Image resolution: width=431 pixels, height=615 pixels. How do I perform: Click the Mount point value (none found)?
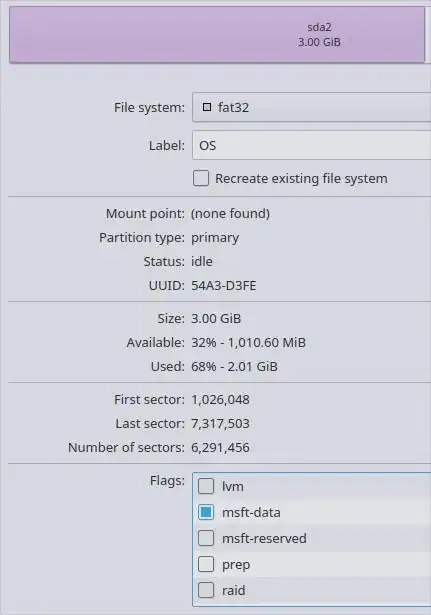coord(231,214)
